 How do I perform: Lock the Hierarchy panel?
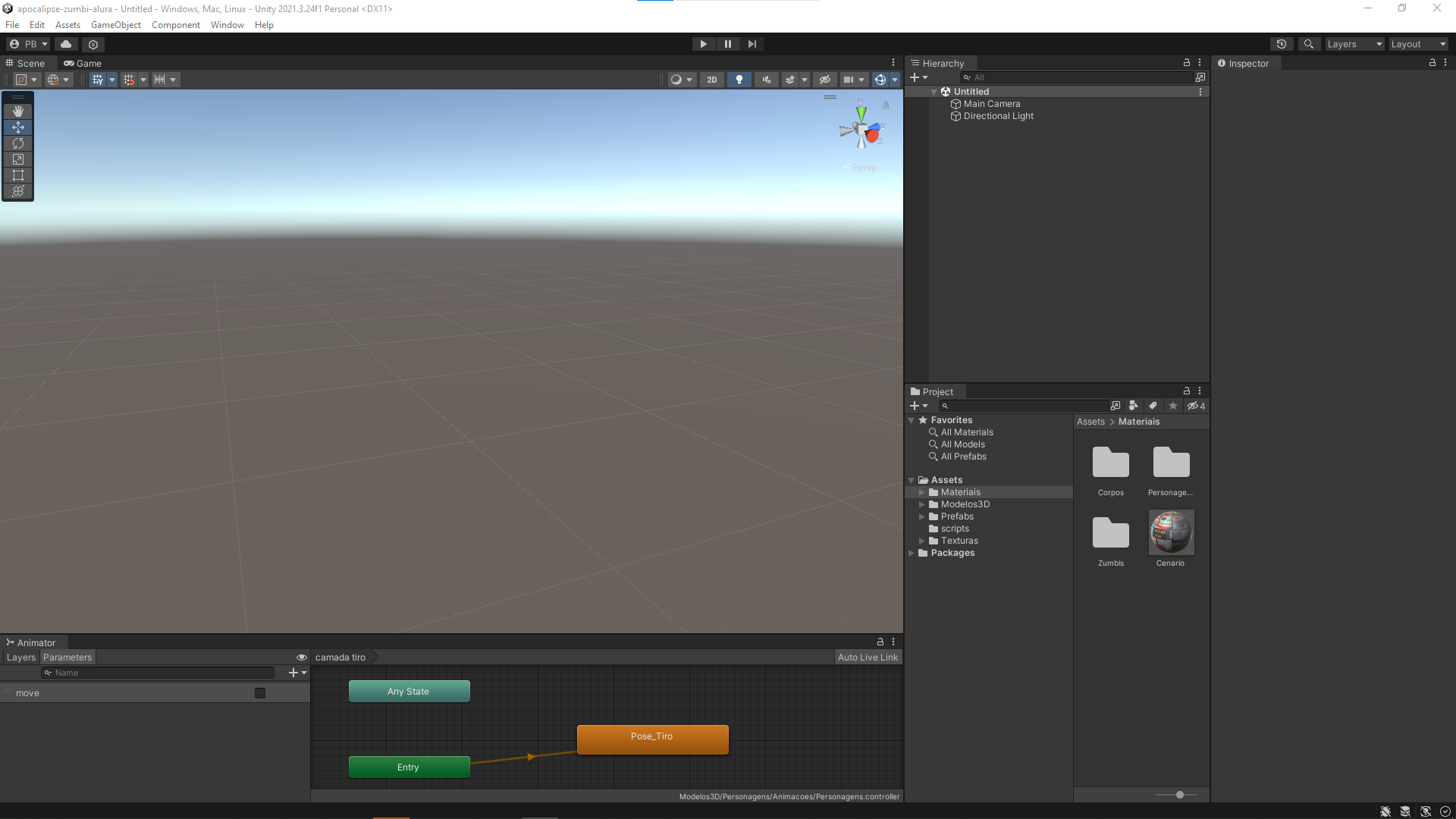[1187, 62]
